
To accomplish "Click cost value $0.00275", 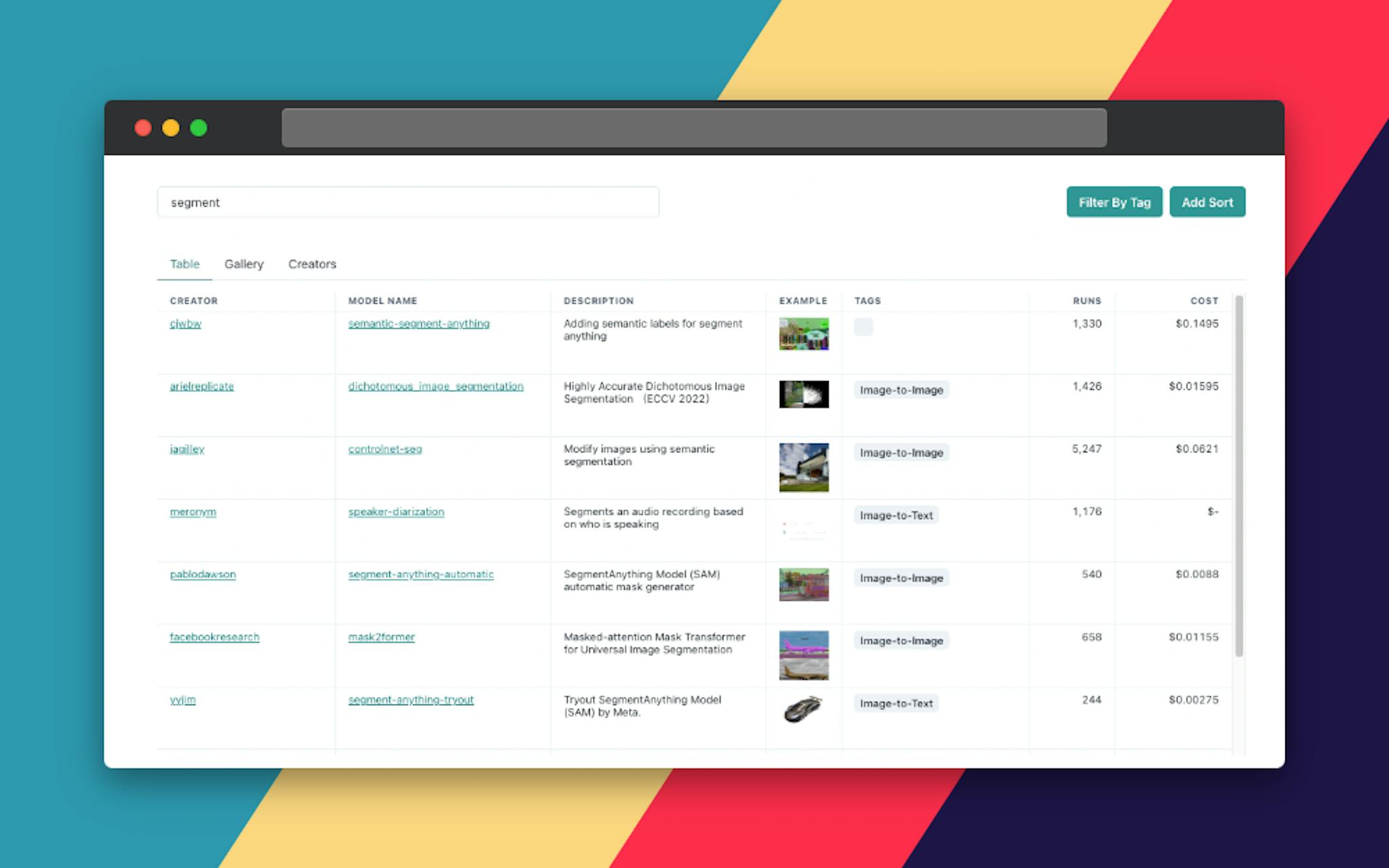I will pyautogui.click(x=1193, y=700).
